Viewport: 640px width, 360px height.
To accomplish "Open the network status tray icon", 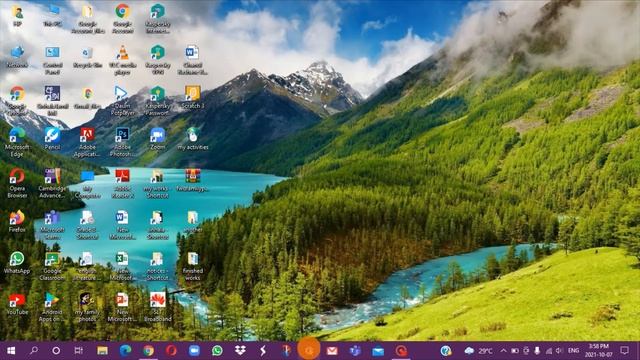I will (549, 351).
